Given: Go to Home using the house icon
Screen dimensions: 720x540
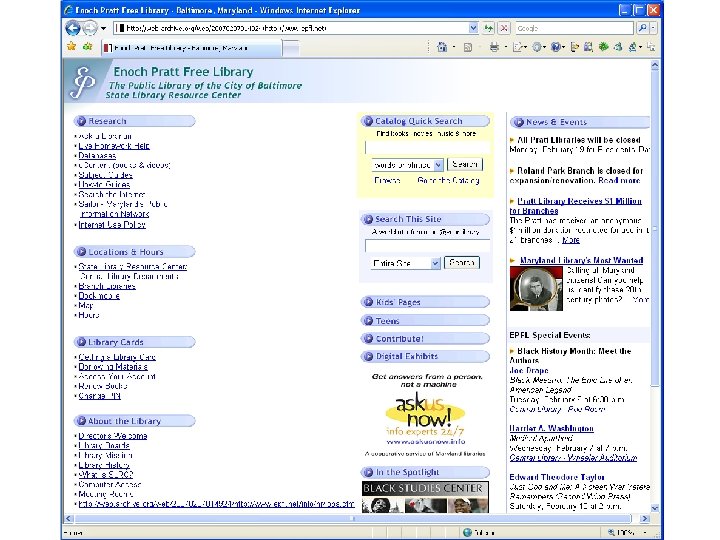Looking at the screenshot, I should [442, 47].
